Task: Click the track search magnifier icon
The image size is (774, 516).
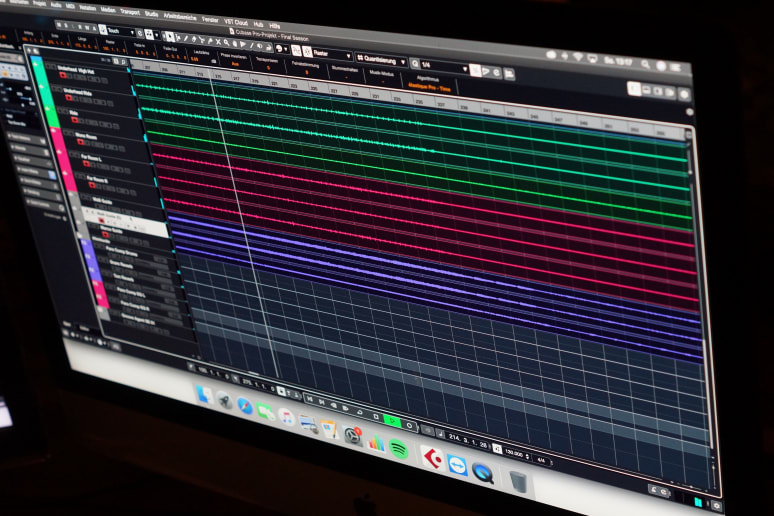Action: pyautogui.click(x=123, y=62)
